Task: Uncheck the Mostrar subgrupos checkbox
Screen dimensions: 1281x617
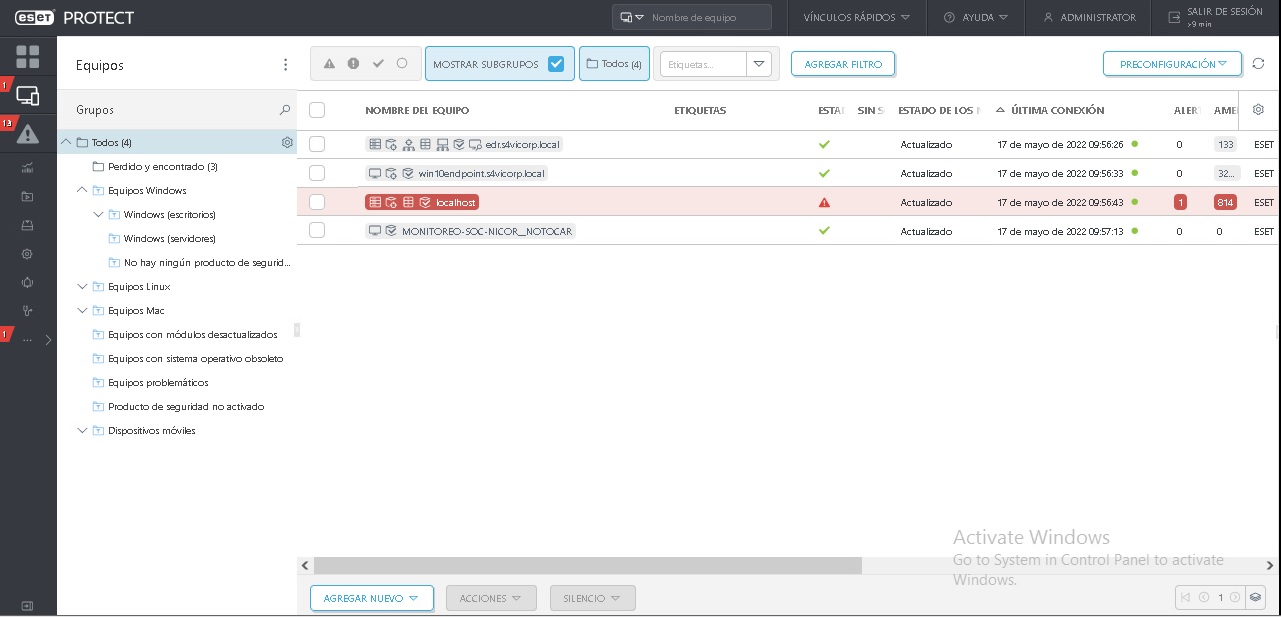Action: pos(556,63)
